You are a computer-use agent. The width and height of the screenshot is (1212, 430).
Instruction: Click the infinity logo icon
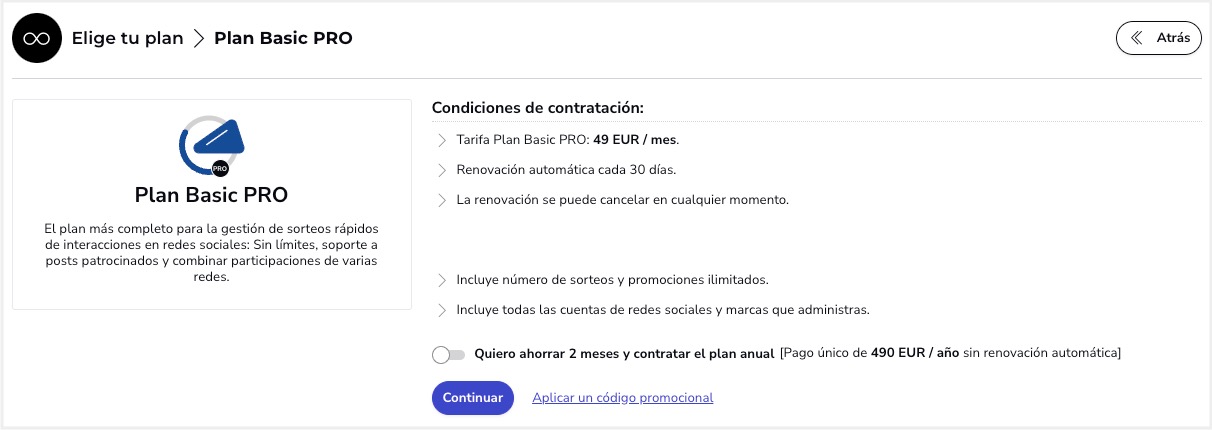click(37, 39)
